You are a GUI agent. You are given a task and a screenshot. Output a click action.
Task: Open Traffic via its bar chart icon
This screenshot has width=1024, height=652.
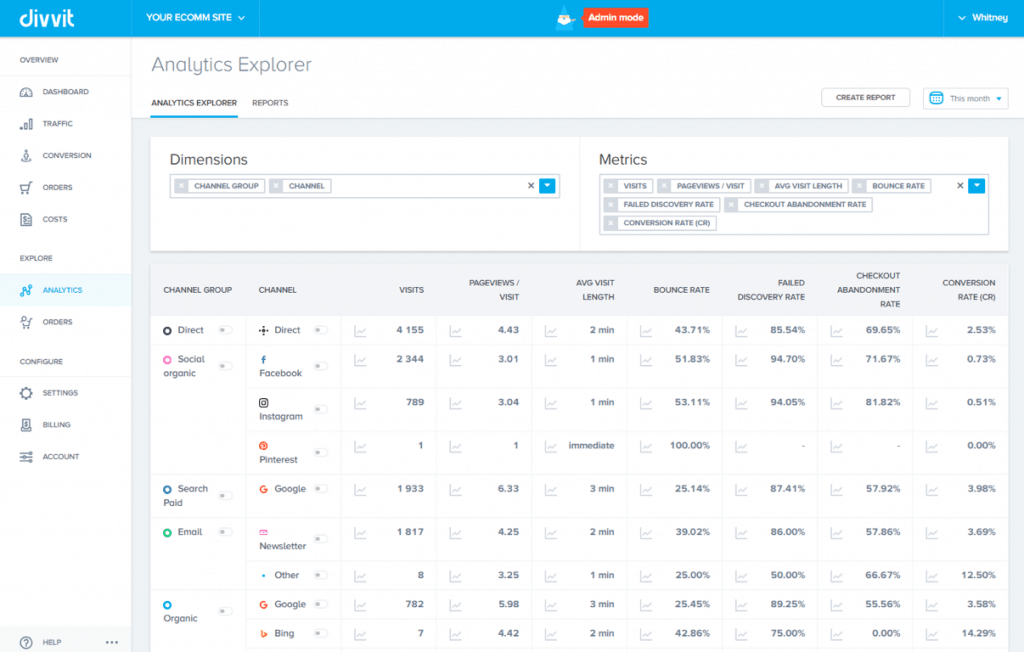[27, 124]
